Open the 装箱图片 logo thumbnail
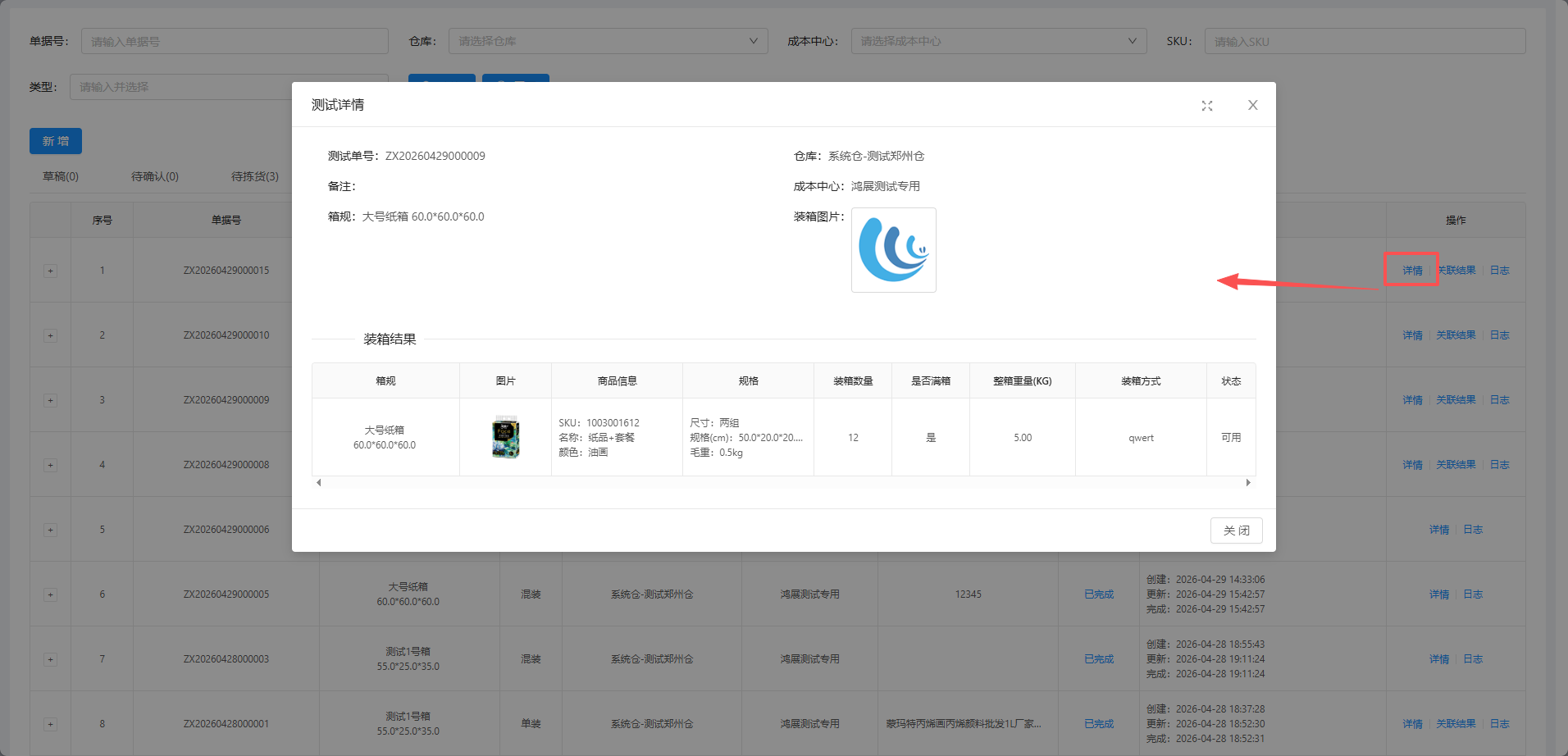1568x756 pixels. [894, 250]
